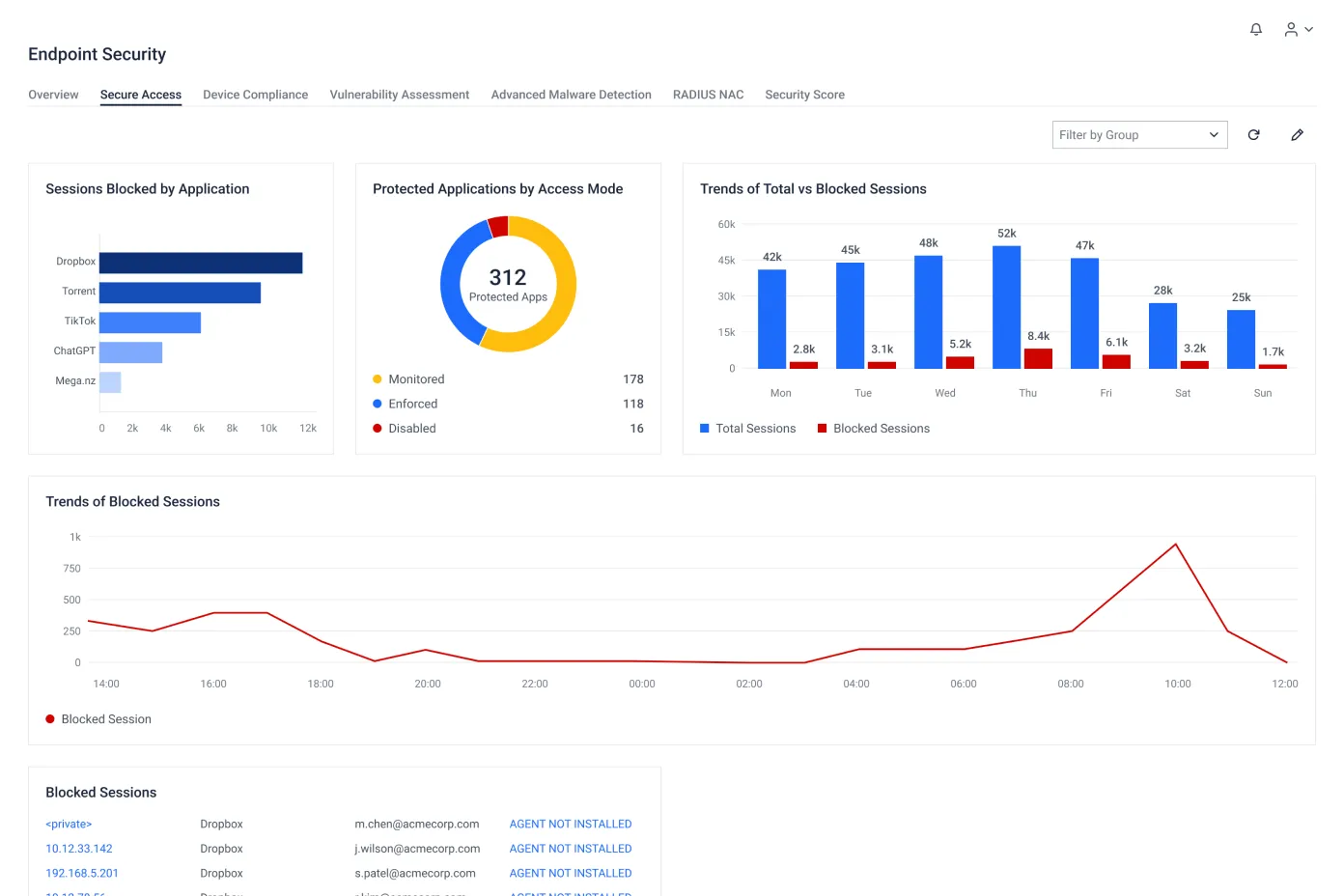
Task: Click the Blocked Session line legend dot
Action: [x=50, y=719]
